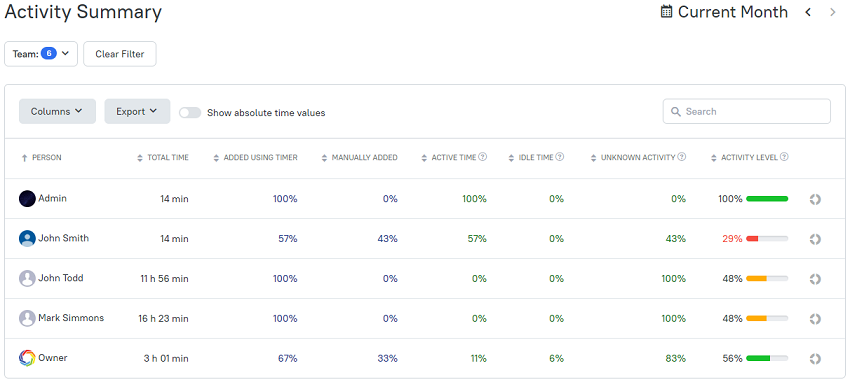
Task: Expand the Columns dropdown
Action: point(57,111)
